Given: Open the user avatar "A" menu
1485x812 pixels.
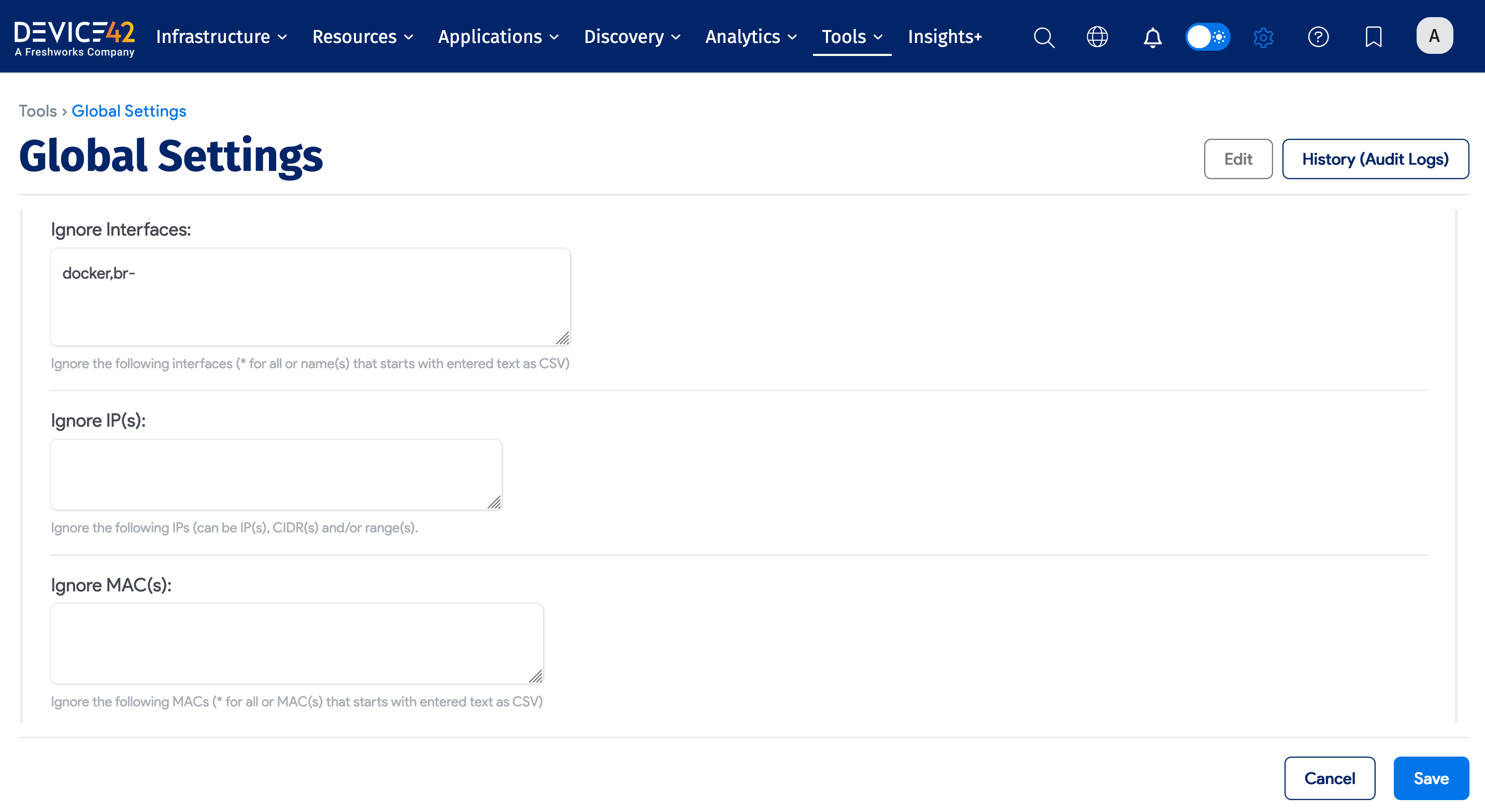Looking at the screenshot, I should (1434, 36).
